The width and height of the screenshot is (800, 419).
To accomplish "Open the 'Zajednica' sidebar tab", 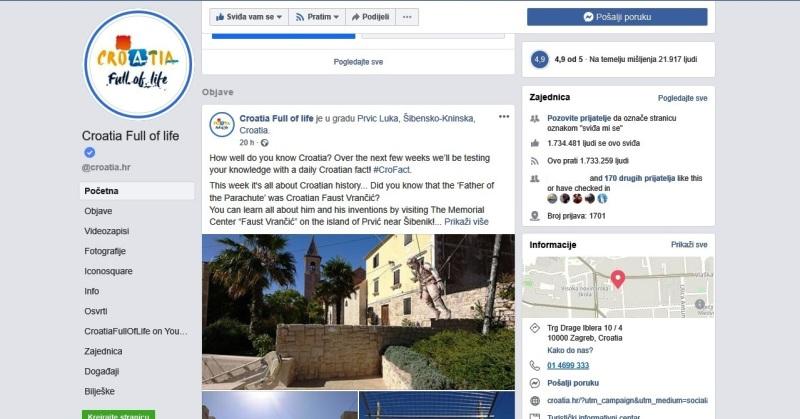I will coord(103,351).
